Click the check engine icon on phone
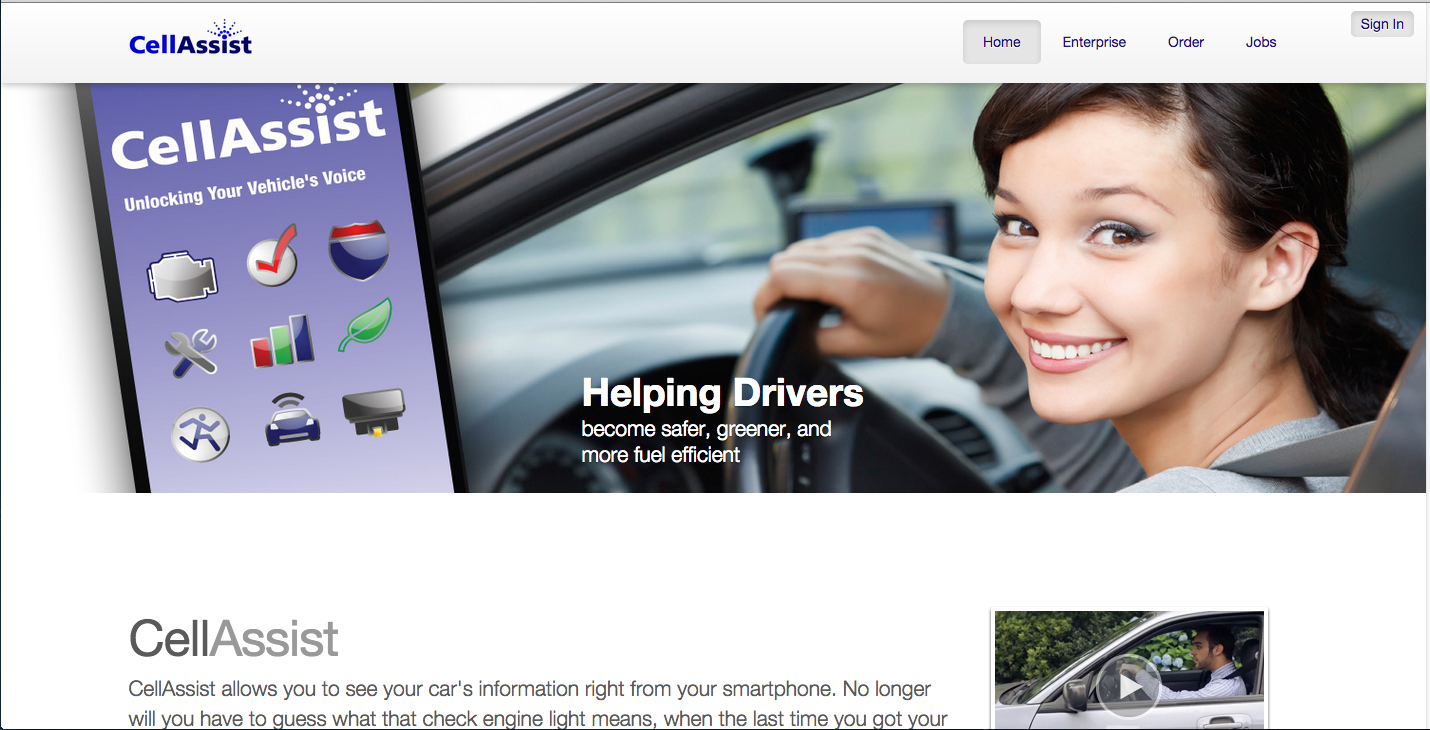This screenshot has width=1430, height=730. [182, 274]
